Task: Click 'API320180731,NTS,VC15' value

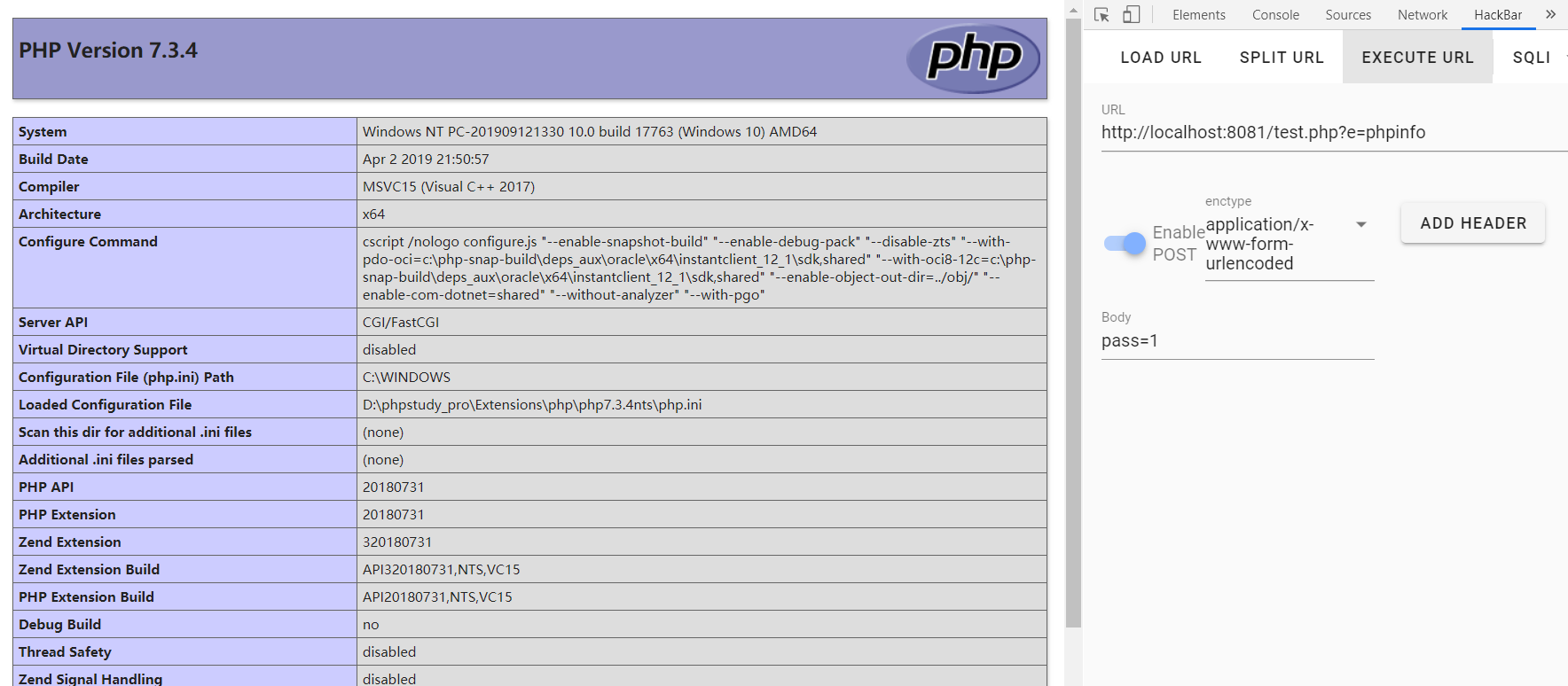Action: [442, 570]
